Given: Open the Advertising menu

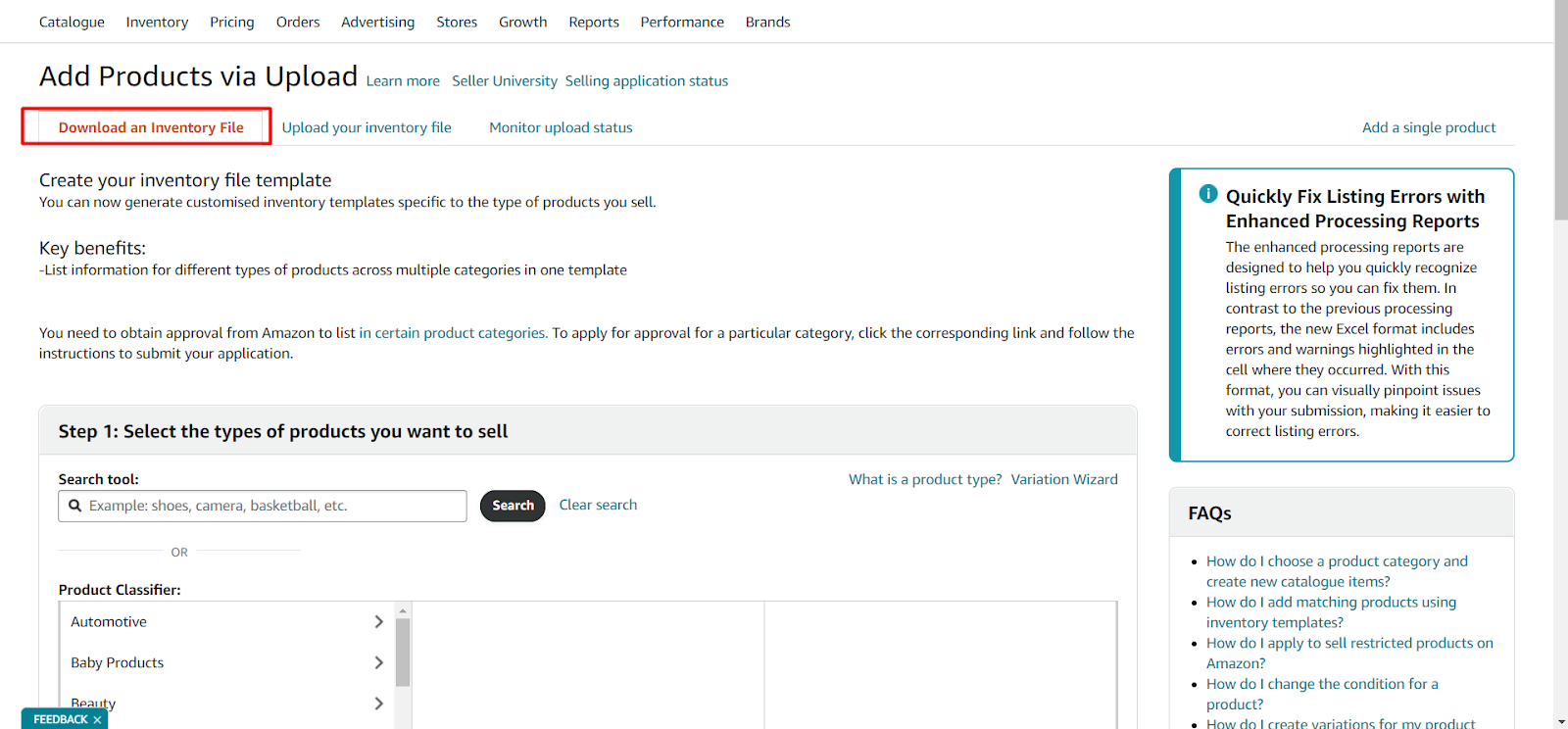Looking at the screenshot, I should pyautogui.click(x=378, y=22).
